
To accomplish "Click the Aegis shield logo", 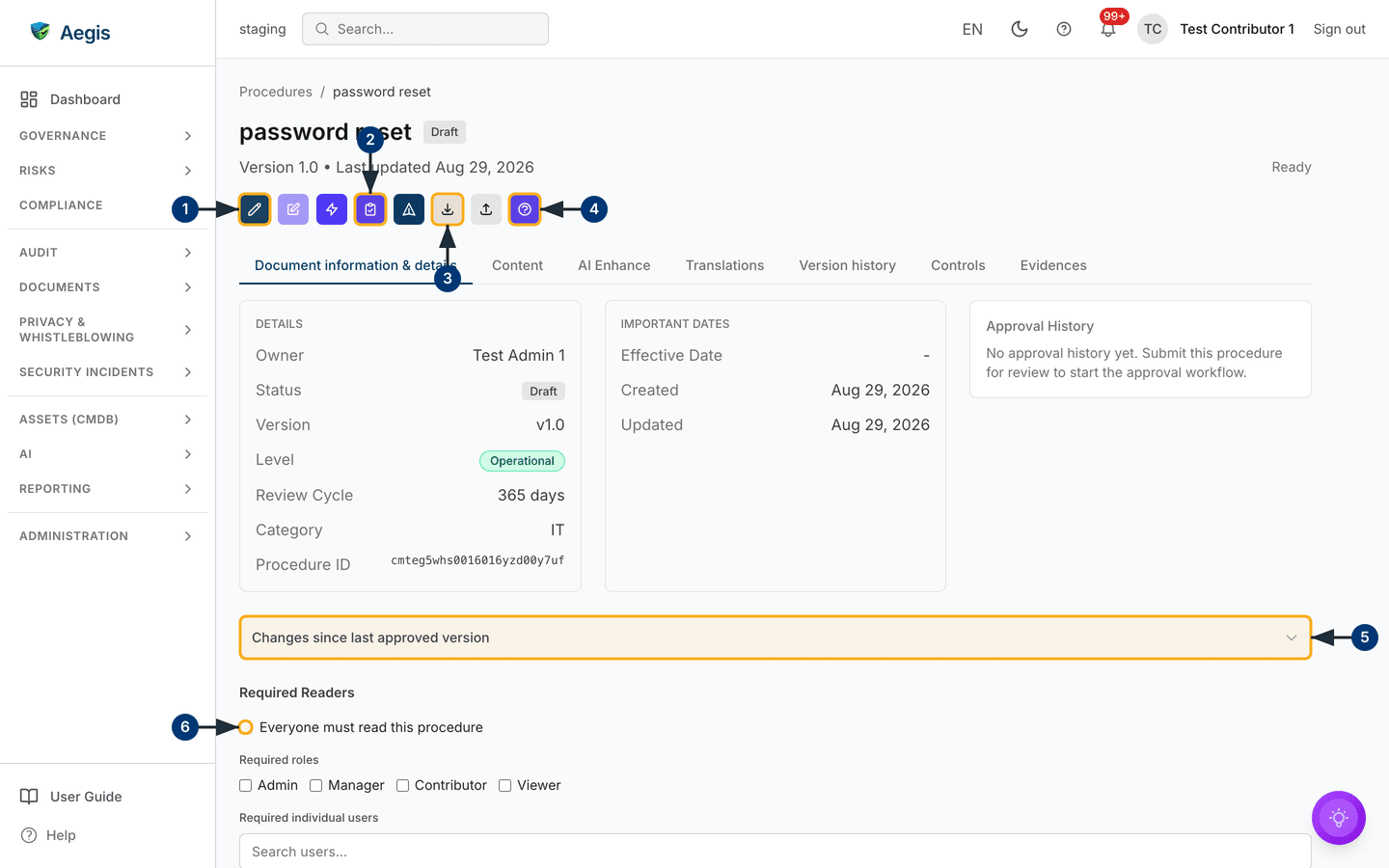I will [x=41, y=32].
